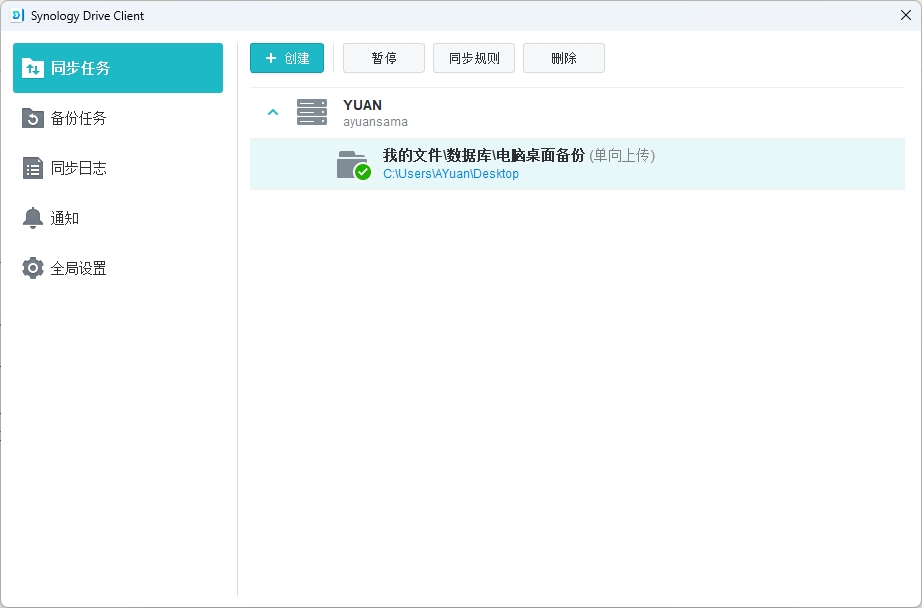The height and width of the screenshot is (608, 922).
Task: Close the Synology Drive Client window
Action: coord(905,15)
